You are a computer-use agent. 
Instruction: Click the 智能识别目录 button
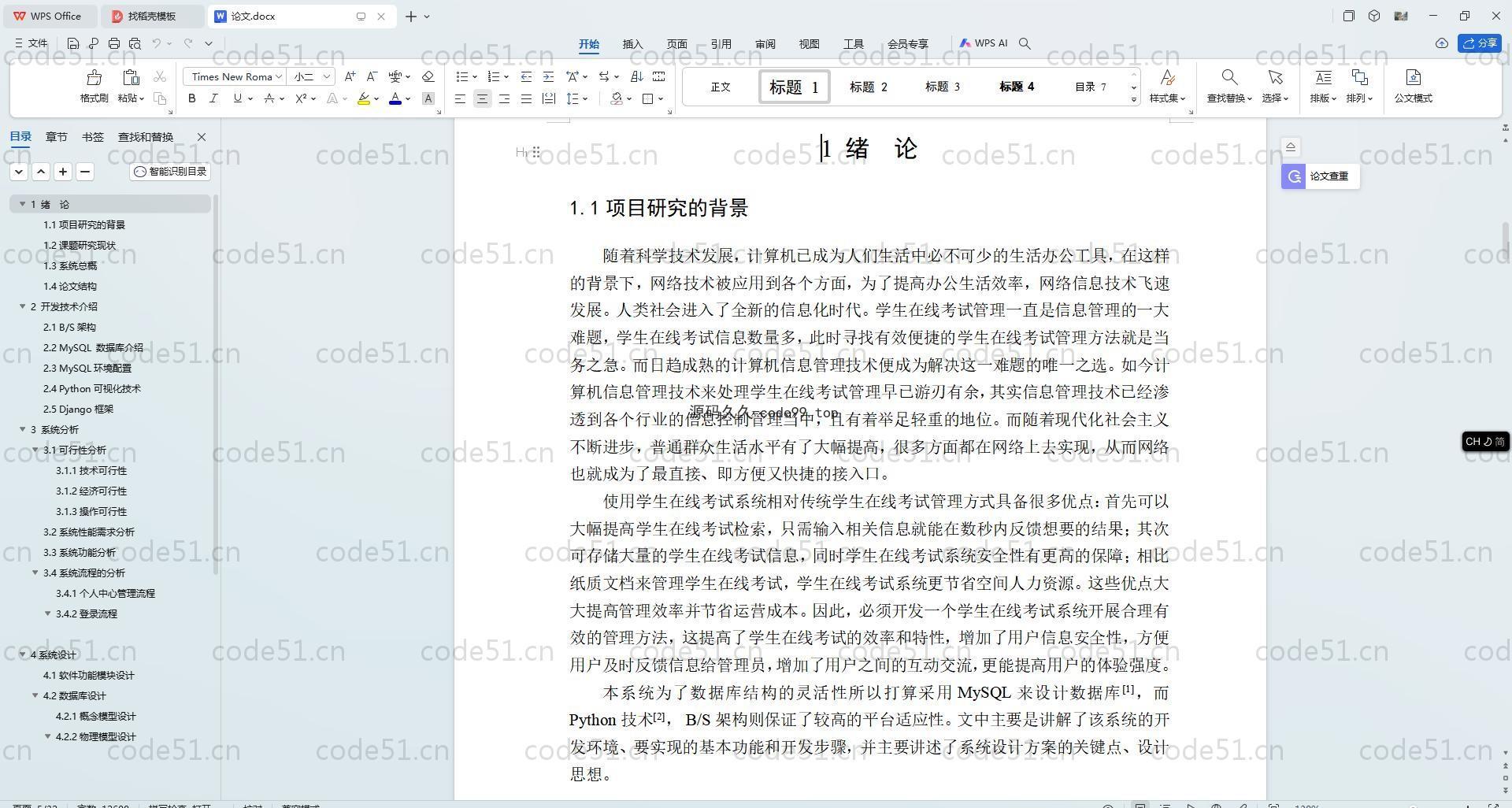[x=170, y=172]
